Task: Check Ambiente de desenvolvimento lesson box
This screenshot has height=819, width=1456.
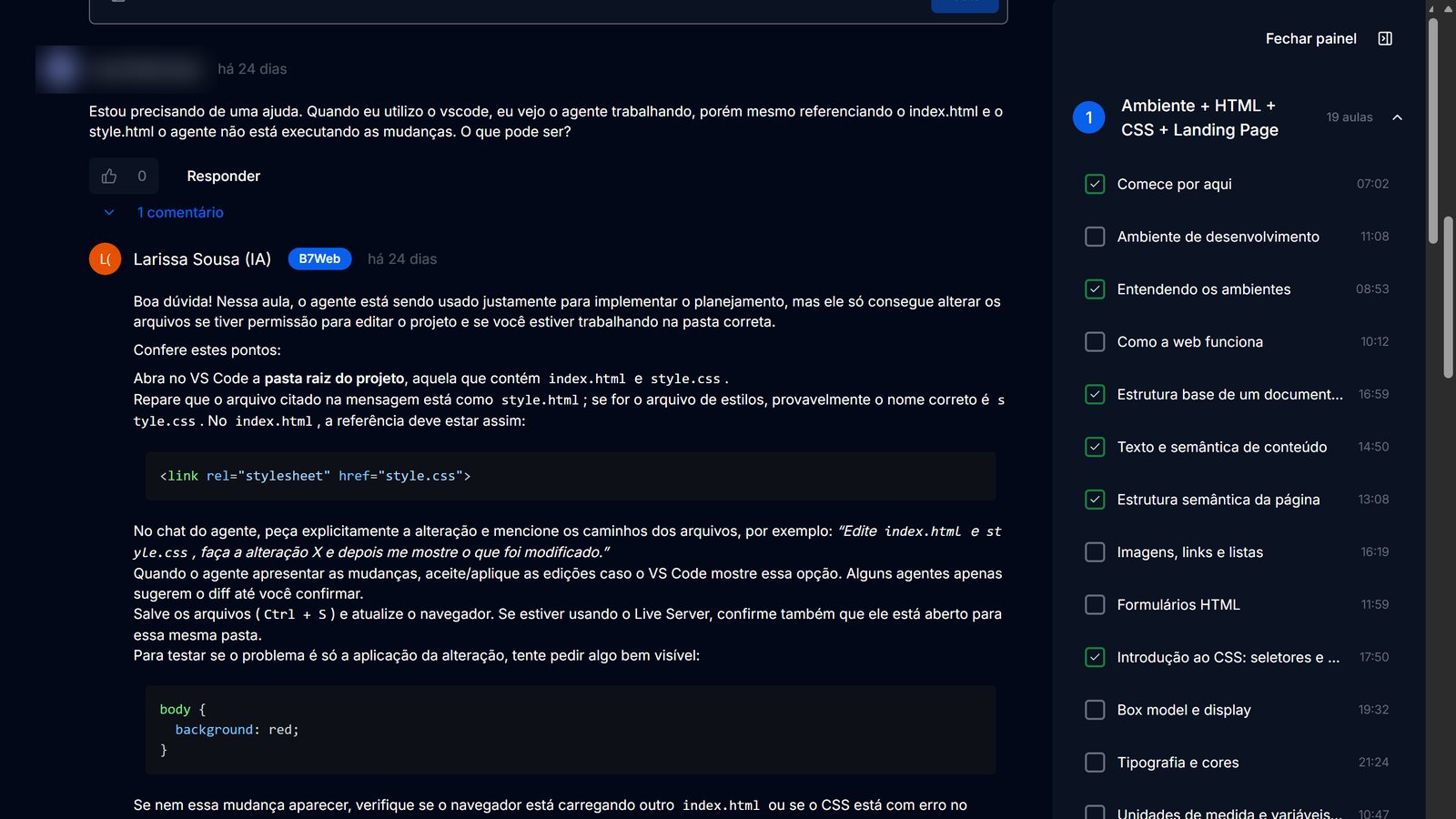Action: tap(1095, 237)
